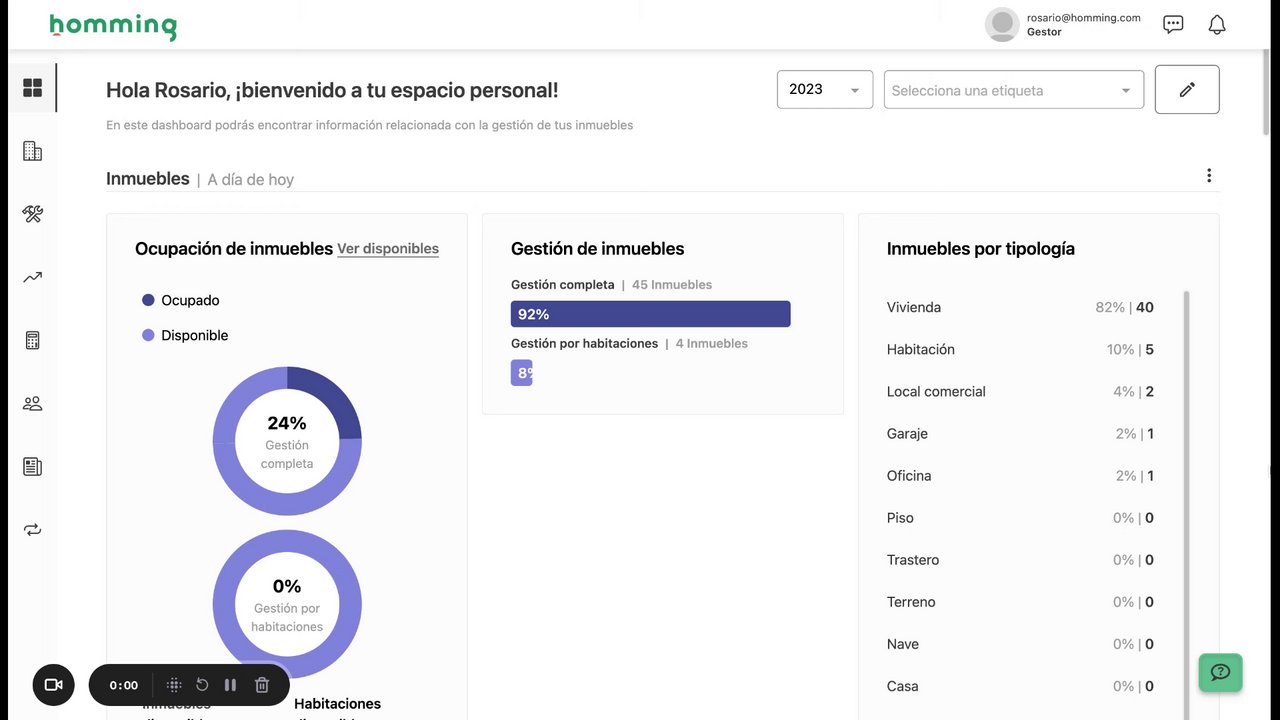The height and width of the screenshot is (720, 1280).
Task: Expand the 2023 year dropdown
Action: 824,90
